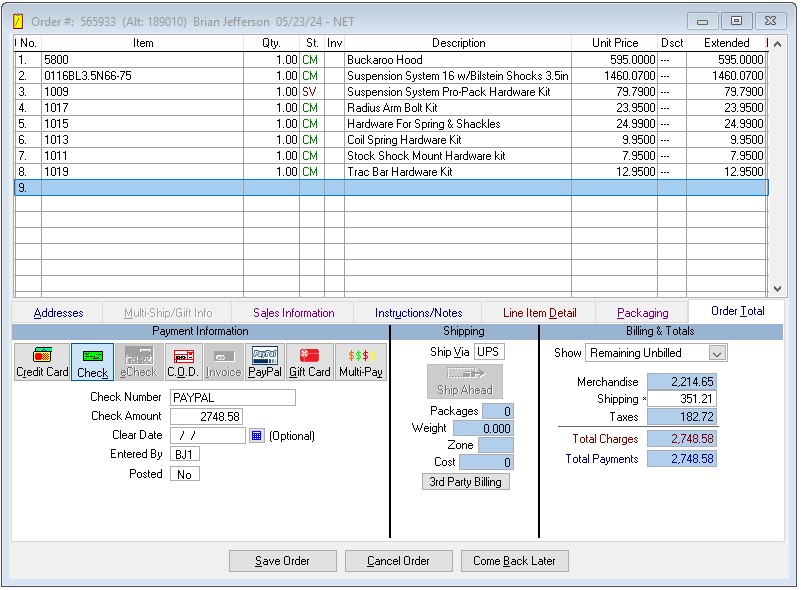801x590 pixels.
Task: Click the order window title bar icon
Action: [17, 21]
